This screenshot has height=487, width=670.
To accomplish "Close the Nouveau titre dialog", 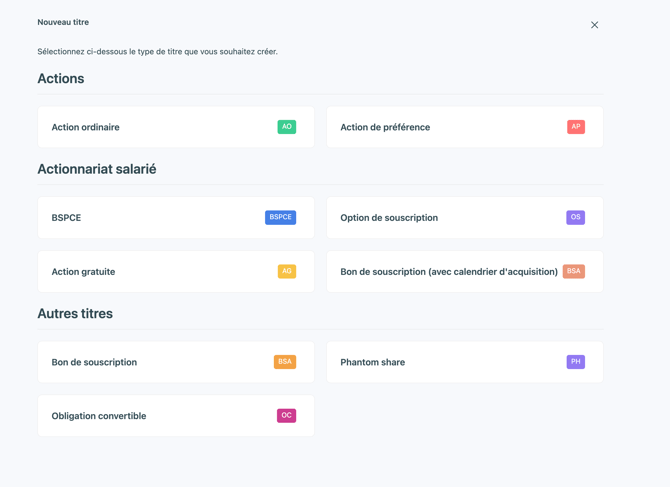I will (x=594, y=25).
